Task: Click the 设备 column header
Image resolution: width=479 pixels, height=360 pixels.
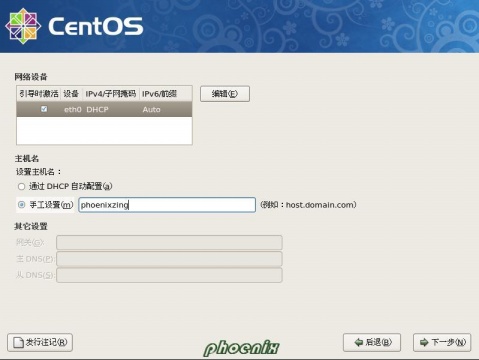Action: (x=71, y=94)
